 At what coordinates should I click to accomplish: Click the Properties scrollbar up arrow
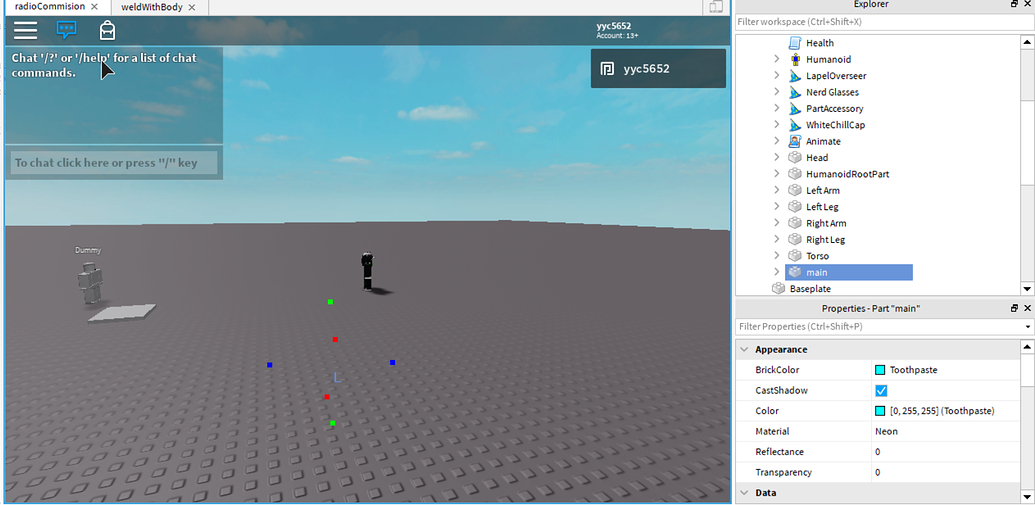tap(1027, 347)
